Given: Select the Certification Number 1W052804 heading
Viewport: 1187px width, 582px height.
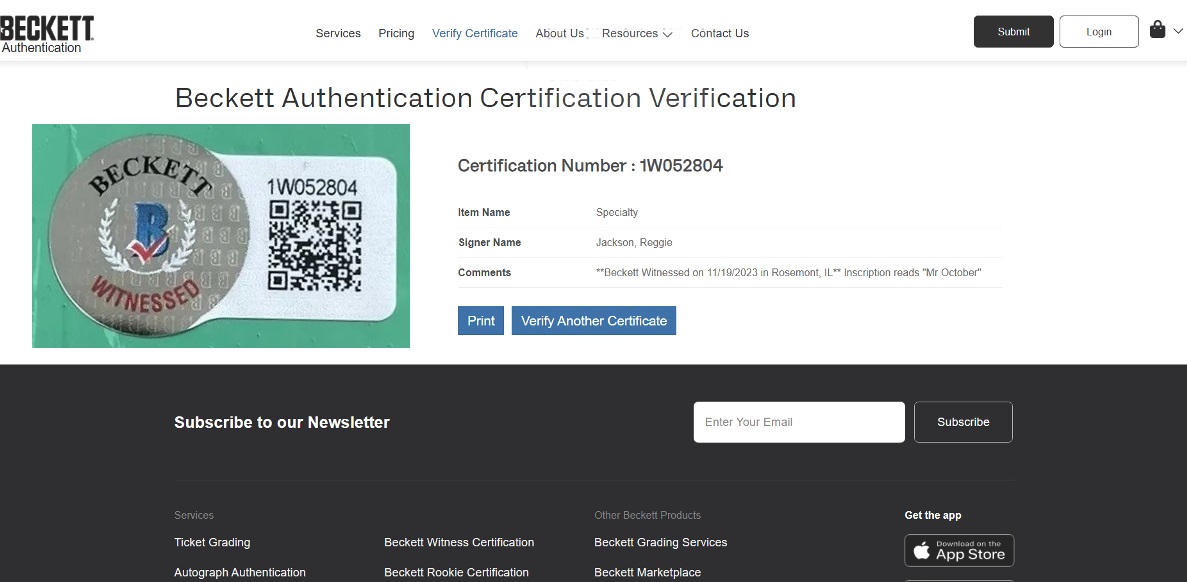Looking at the screenshot, I should click(x=590, y=166).
